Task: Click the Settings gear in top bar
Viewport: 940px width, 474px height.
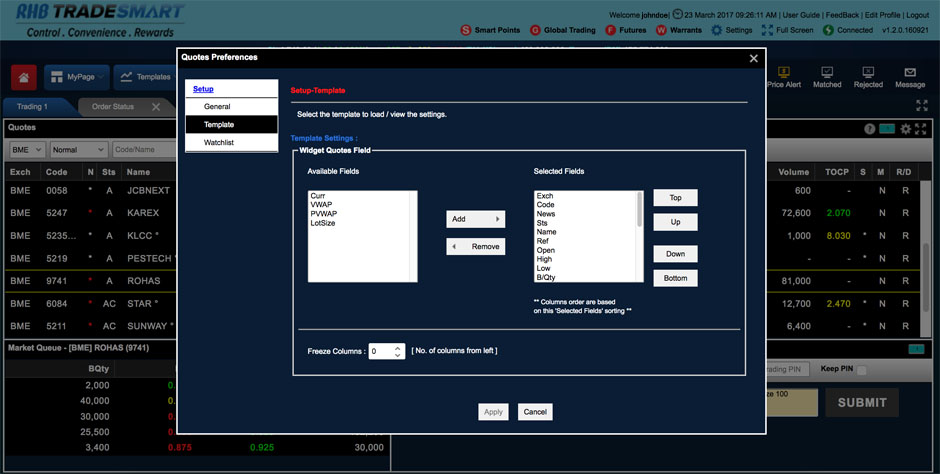Action: 717,30
